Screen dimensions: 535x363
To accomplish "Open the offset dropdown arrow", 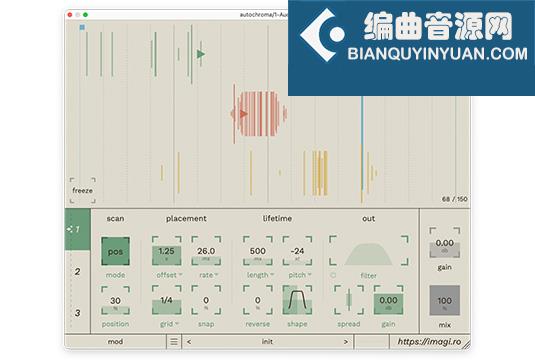I will pos(180,275).
